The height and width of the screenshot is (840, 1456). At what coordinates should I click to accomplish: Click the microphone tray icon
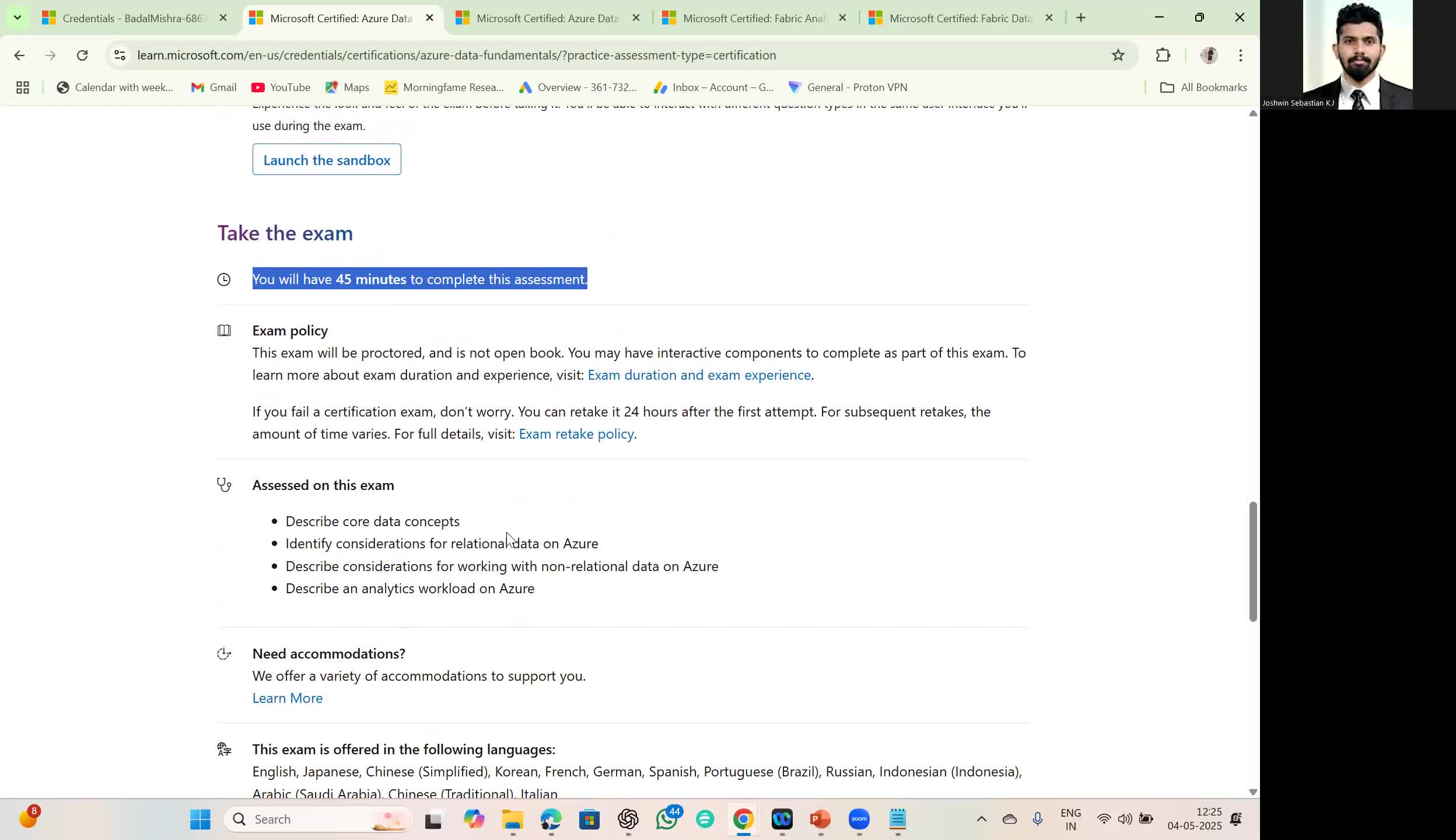[1037, 820]
